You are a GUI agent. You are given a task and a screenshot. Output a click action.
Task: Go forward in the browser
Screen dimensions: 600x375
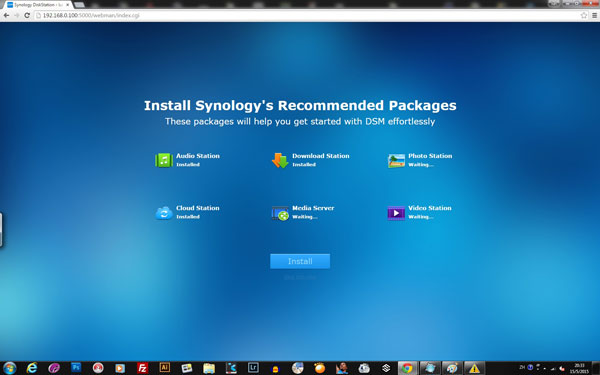coord(16,15)
